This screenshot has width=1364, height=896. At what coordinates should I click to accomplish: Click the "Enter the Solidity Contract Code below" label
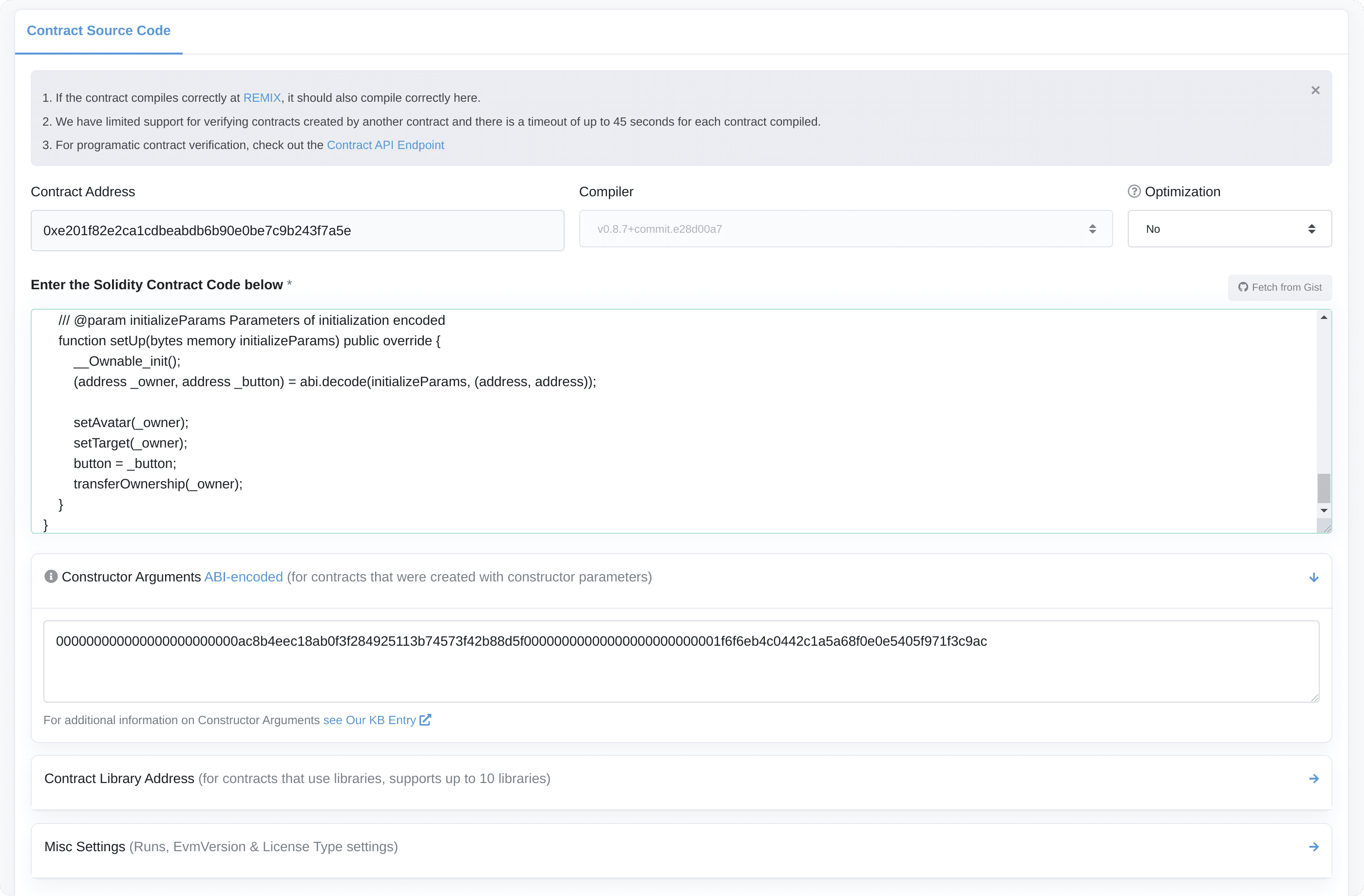coord(157,285)
